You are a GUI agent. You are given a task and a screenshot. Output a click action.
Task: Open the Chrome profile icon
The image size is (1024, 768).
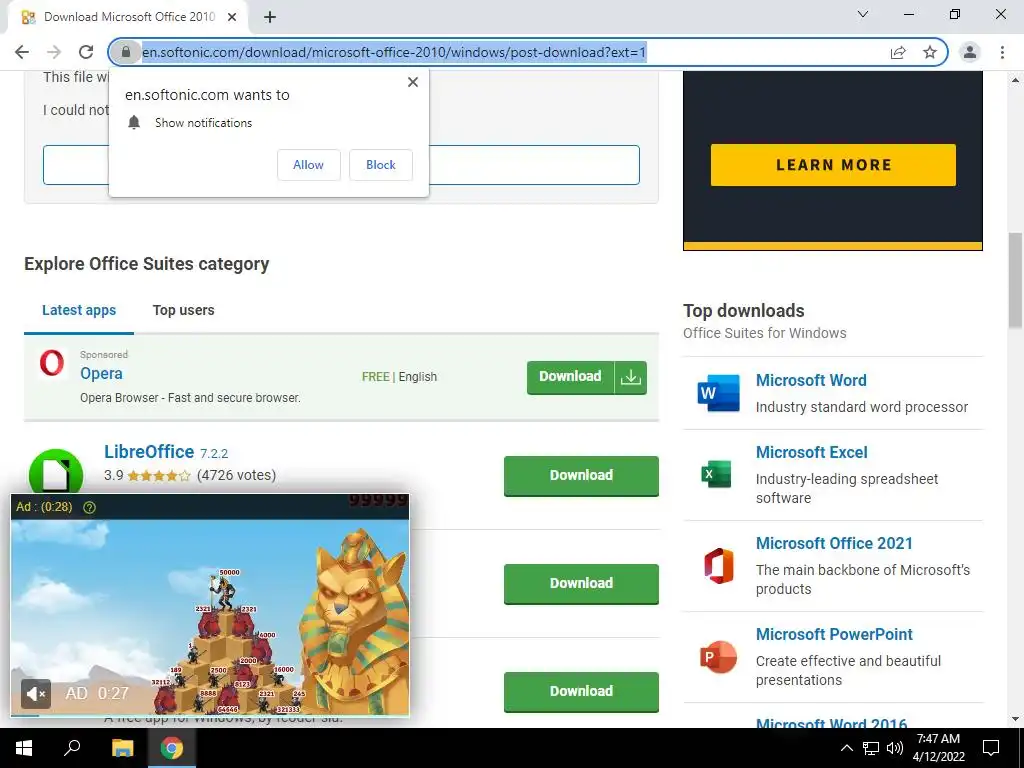(x=970, y=52)
